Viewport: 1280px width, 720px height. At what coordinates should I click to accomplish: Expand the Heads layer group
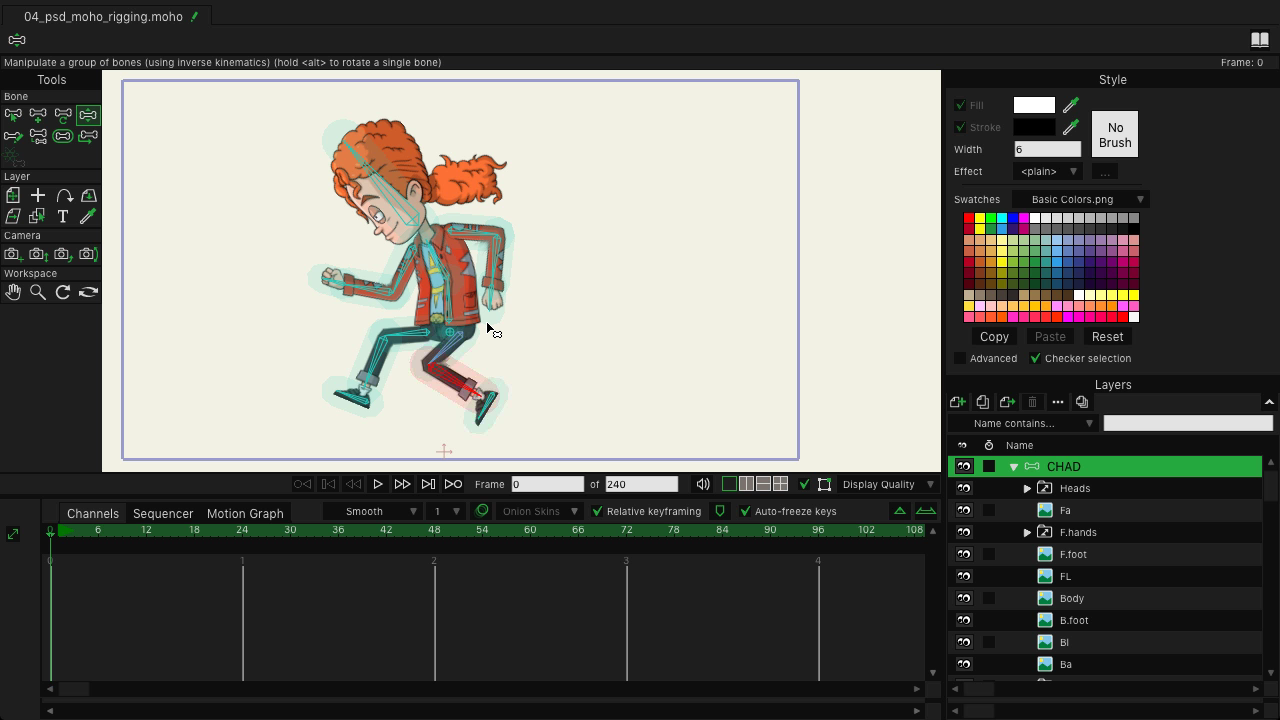click(1027, 489)
